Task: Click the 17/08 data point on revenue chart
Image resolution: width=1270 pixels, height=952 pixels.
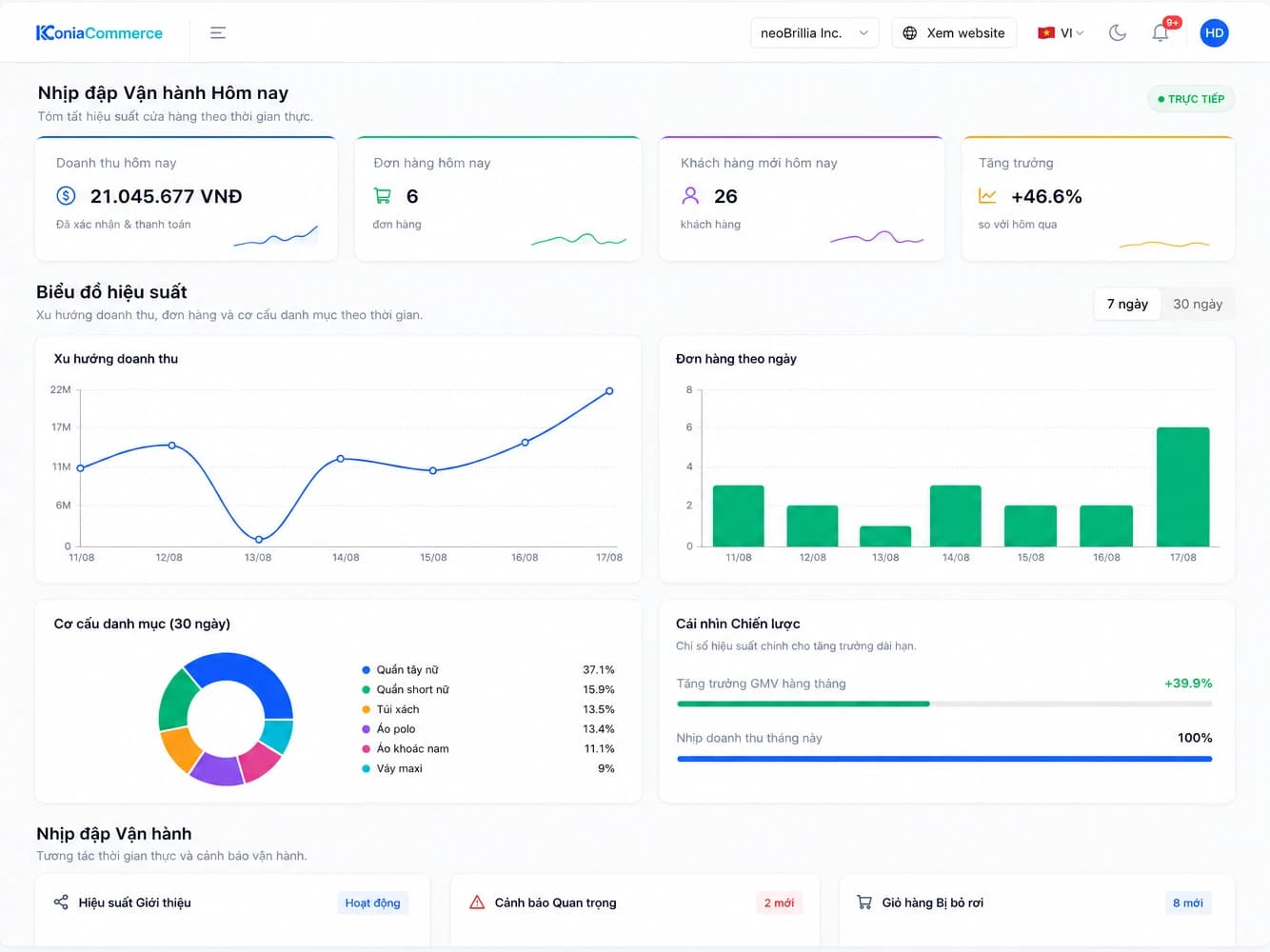Action: click(609, 391)
